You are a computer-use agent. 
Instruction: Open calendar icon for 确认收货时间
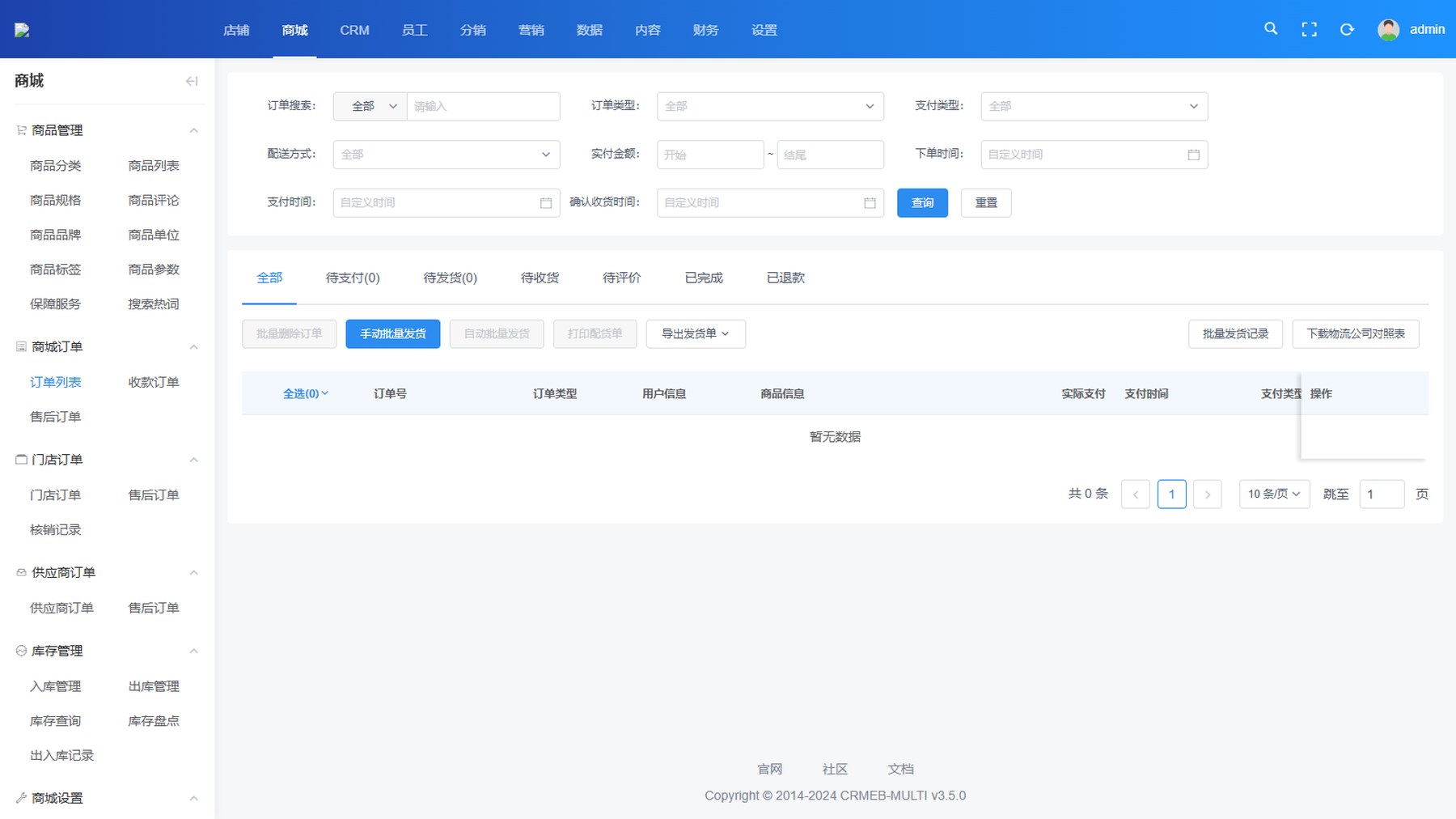click(870, 203)
